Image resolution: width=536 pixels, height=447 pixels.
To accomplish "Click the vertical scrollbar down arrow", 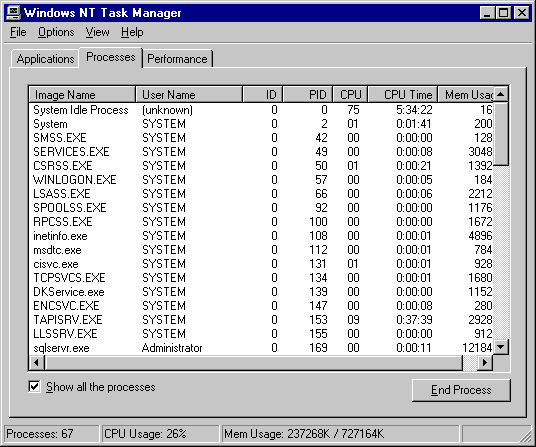I will click(x=500, y=347).
